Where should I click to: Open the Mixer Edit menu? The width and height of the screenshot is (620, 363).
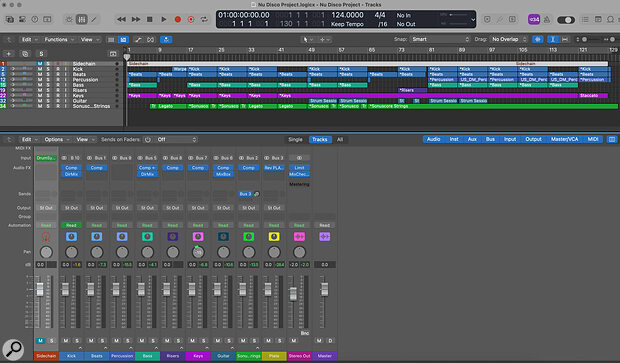coord(29,140)
